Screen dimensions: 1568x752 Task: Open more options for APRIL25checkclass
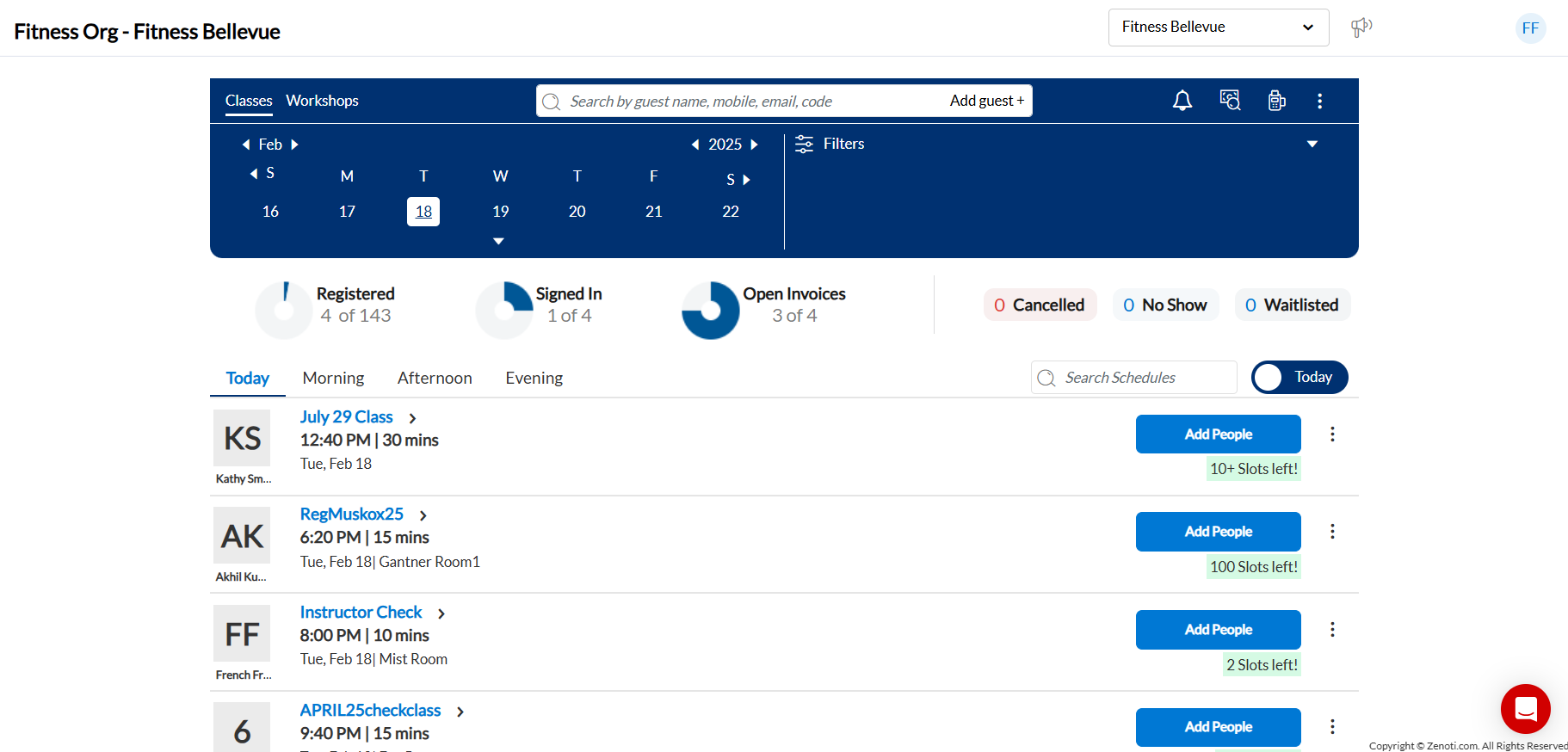(x=1332, y=727)
